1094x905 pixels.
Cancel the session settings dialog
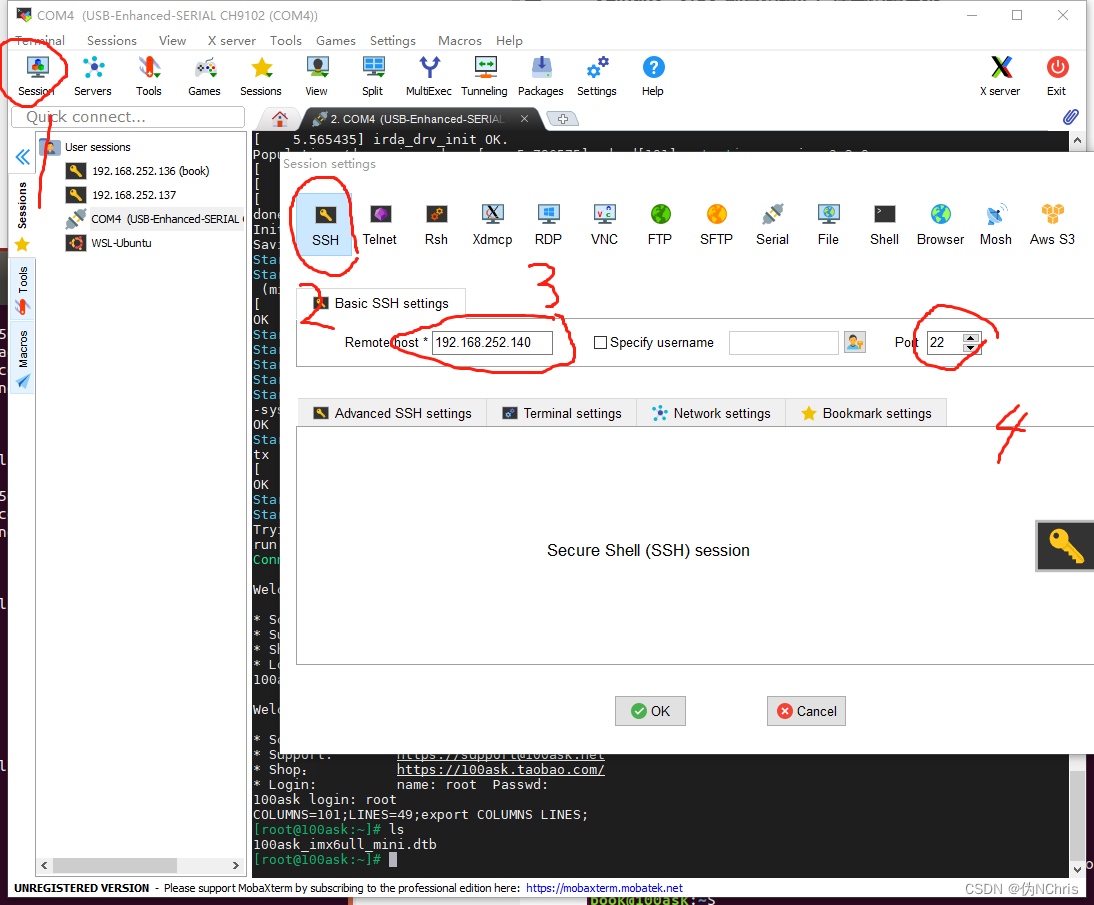click(806, 711)
